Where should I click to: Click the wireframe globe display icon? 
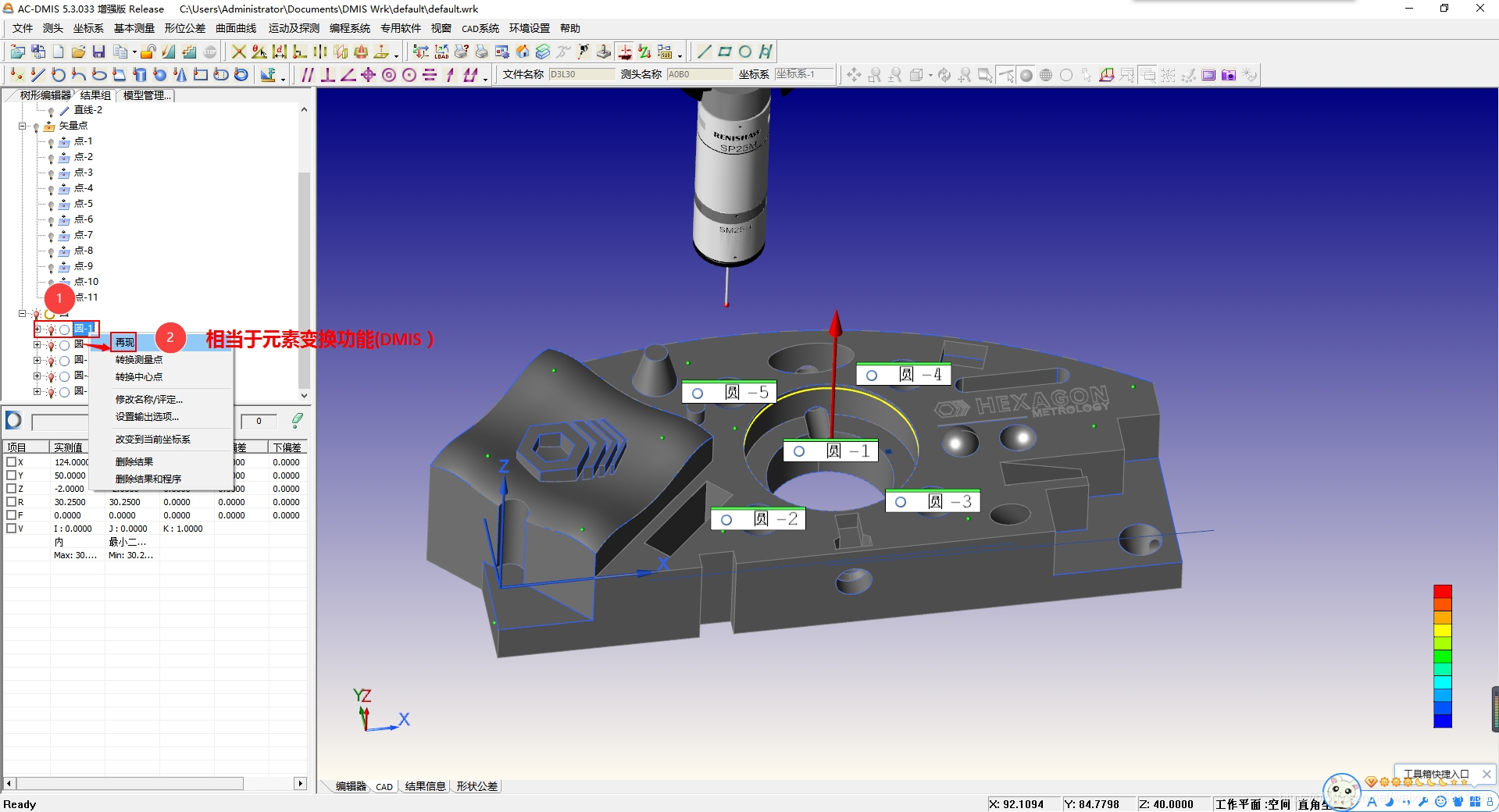(1046, 75)
